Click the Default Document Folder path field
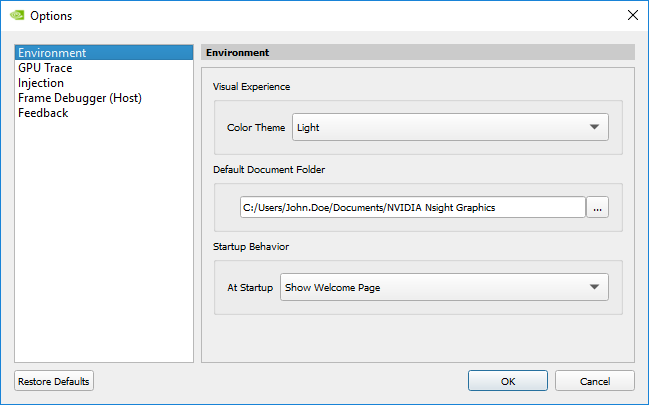The image size is (649, 405). pyautogui.click(x=412, y=207)
